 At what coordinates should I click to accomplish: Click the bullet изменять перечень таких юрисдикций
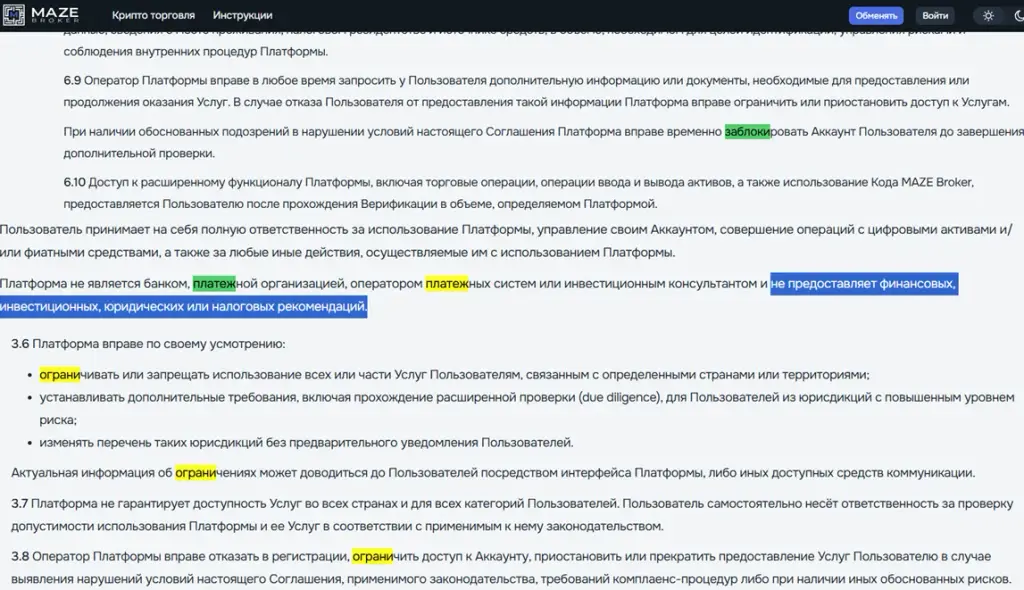click(306, 442)
